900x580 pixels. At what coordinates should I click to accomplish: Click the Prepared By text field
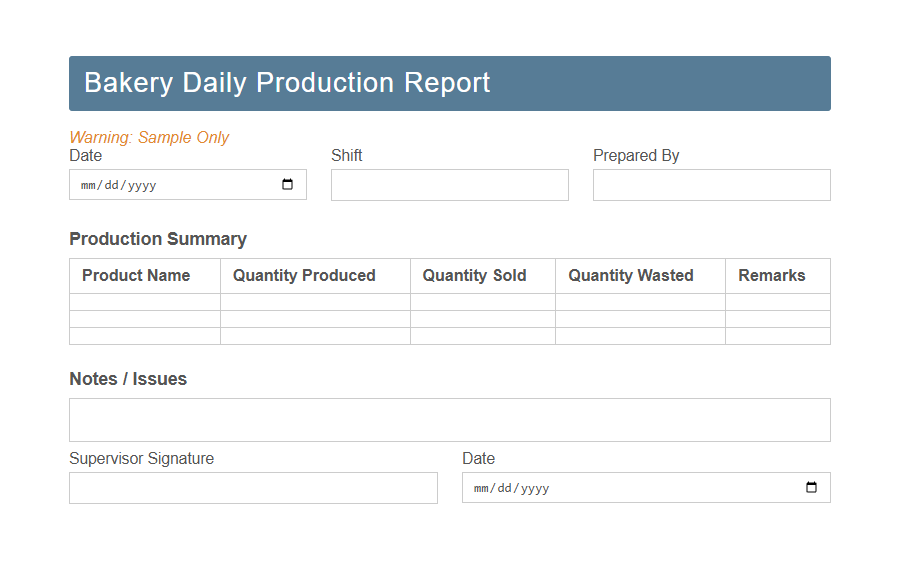[x=711, y=184]
